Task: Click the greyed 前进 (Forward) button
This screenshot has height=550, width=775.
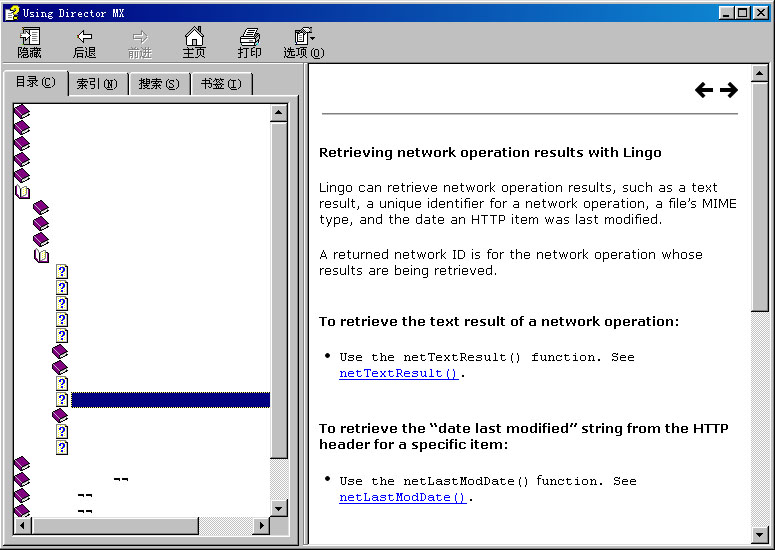Action: (140, 43)
